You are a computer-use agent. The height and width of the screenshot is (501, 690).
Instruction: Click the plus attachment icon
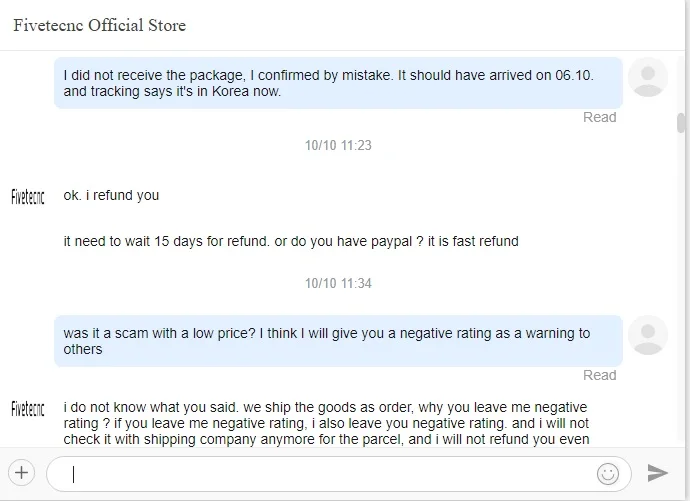click(22, 472)
